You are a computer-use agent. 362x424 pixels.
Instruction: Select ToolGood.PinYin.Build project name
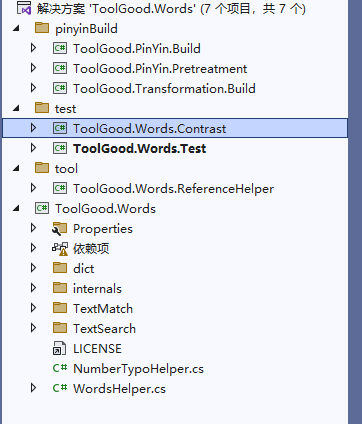pyautogui.click(x=137, y=49)
